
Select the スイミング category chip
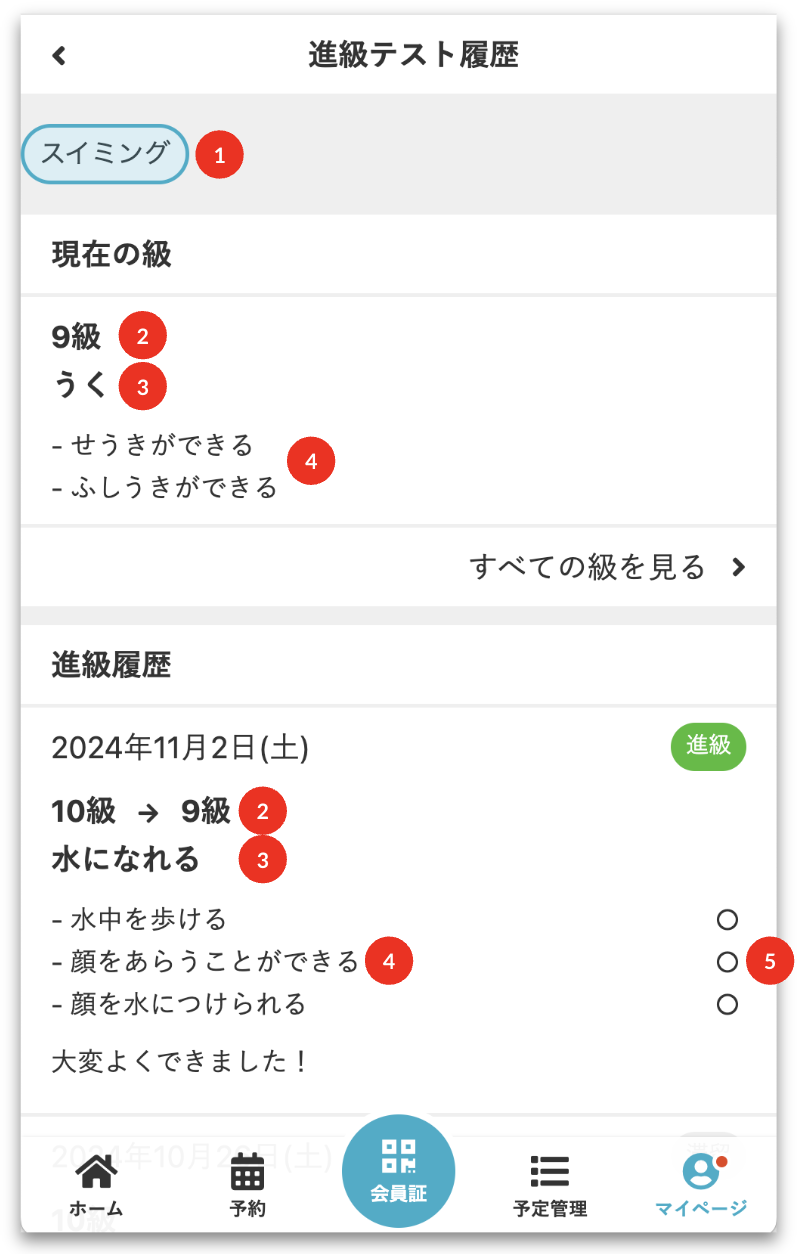coord(104,154)
